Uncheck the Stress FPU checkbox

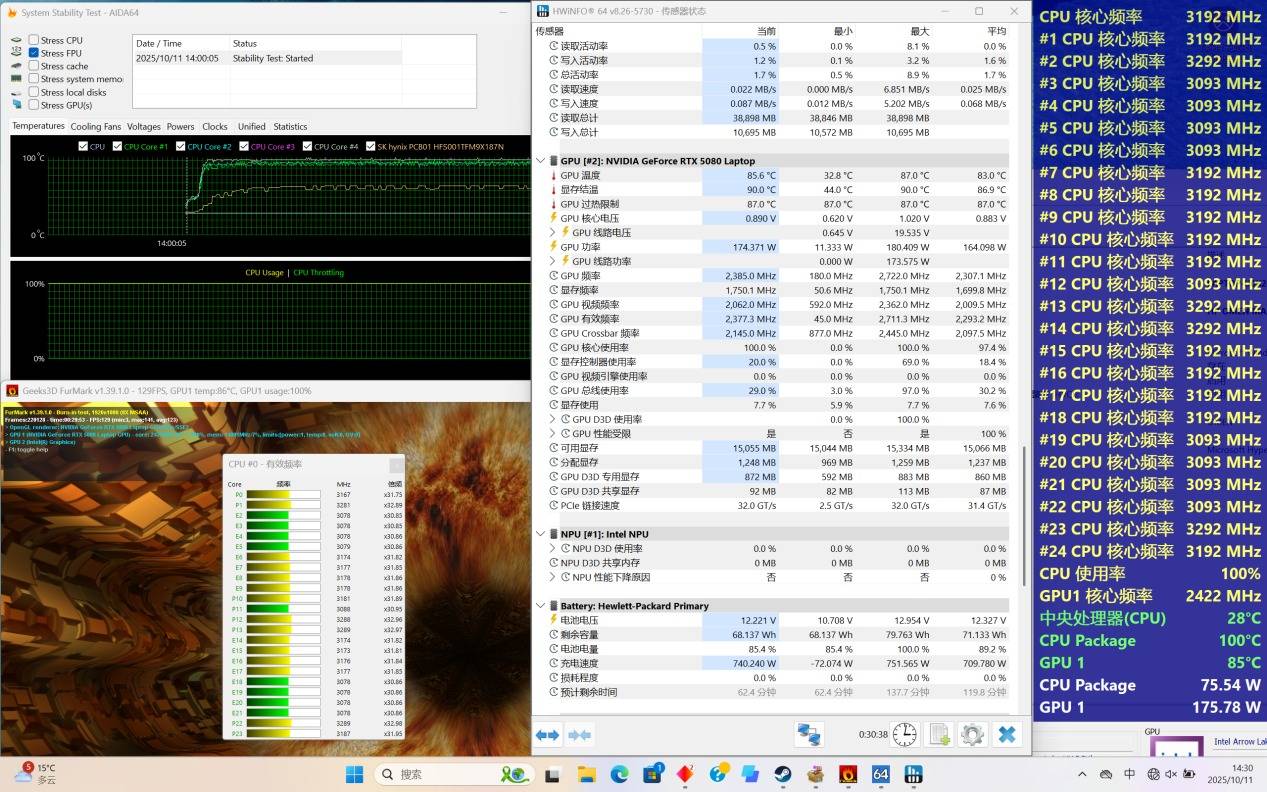34,53
